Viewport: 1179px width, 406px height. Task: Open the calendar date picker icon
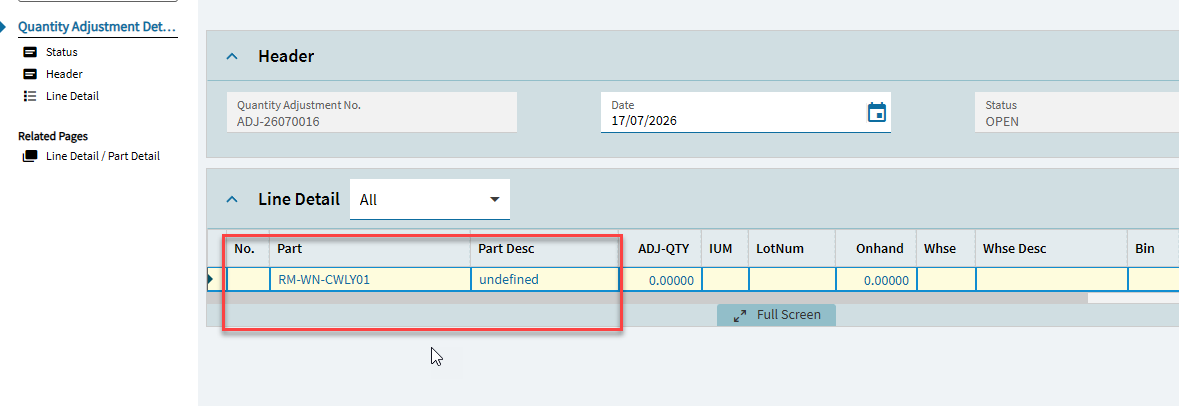[x=877, y=113]
